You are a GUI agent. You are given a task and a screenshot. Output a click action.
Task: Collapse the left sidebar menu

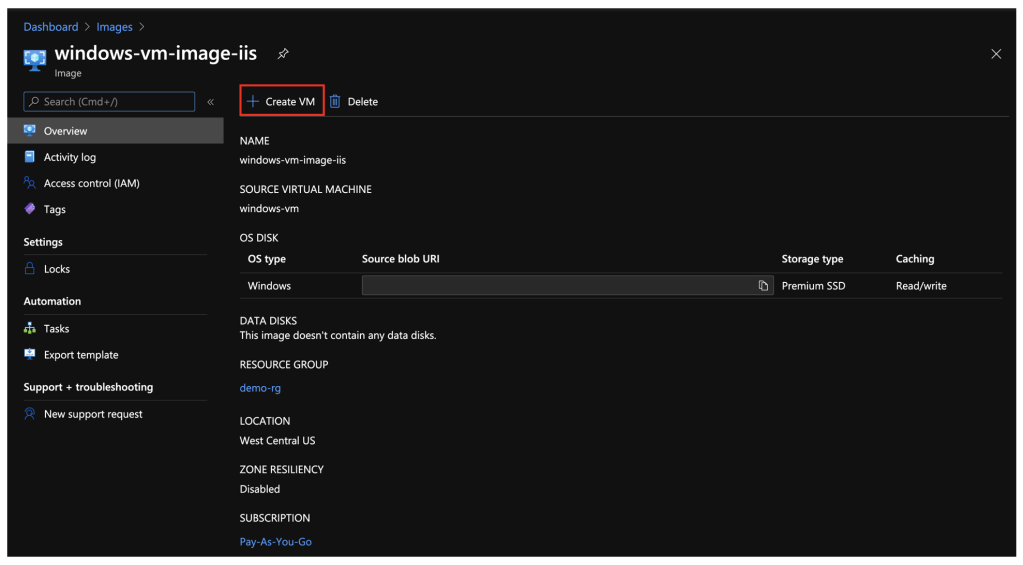210,102
